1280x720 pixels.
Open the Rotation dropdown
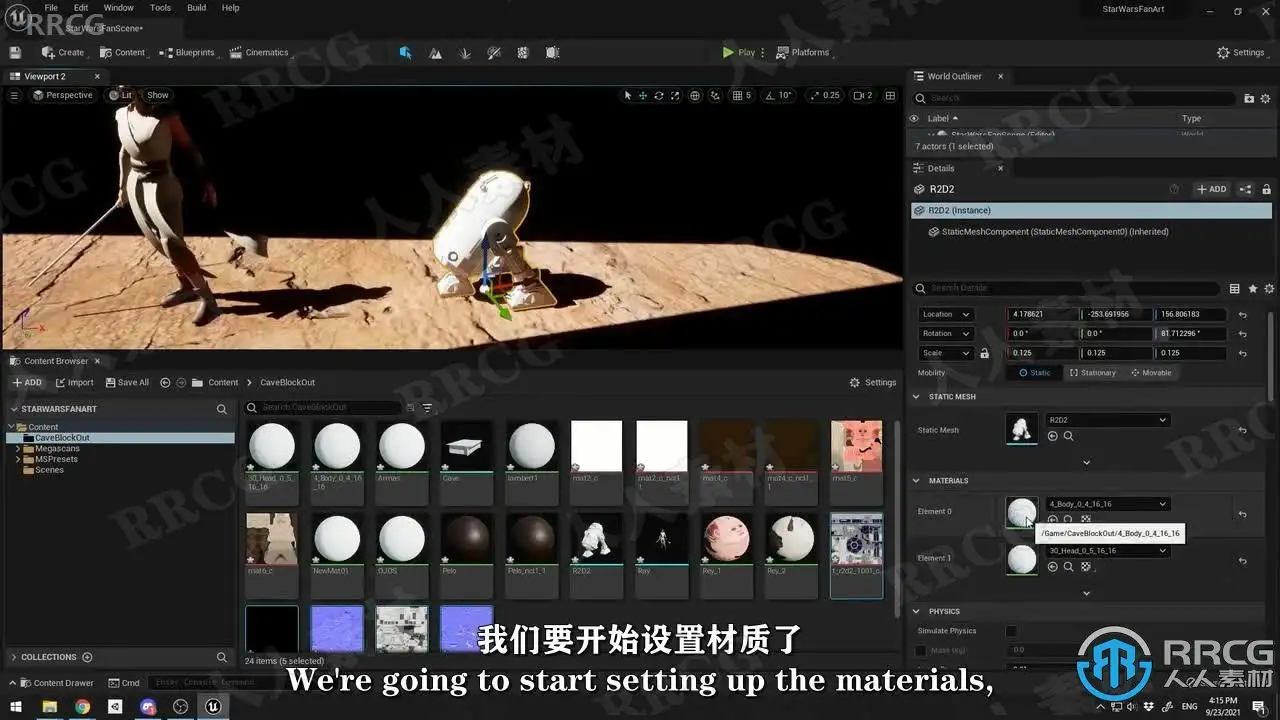(945, 333)
